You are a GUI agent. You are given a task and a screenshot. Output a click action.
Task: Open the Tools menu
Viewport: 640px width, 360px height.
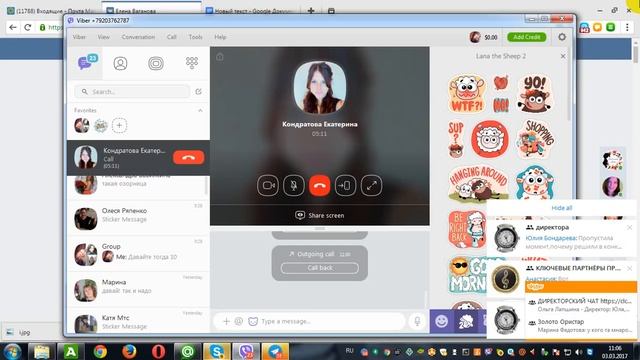(x=196, y=37)
